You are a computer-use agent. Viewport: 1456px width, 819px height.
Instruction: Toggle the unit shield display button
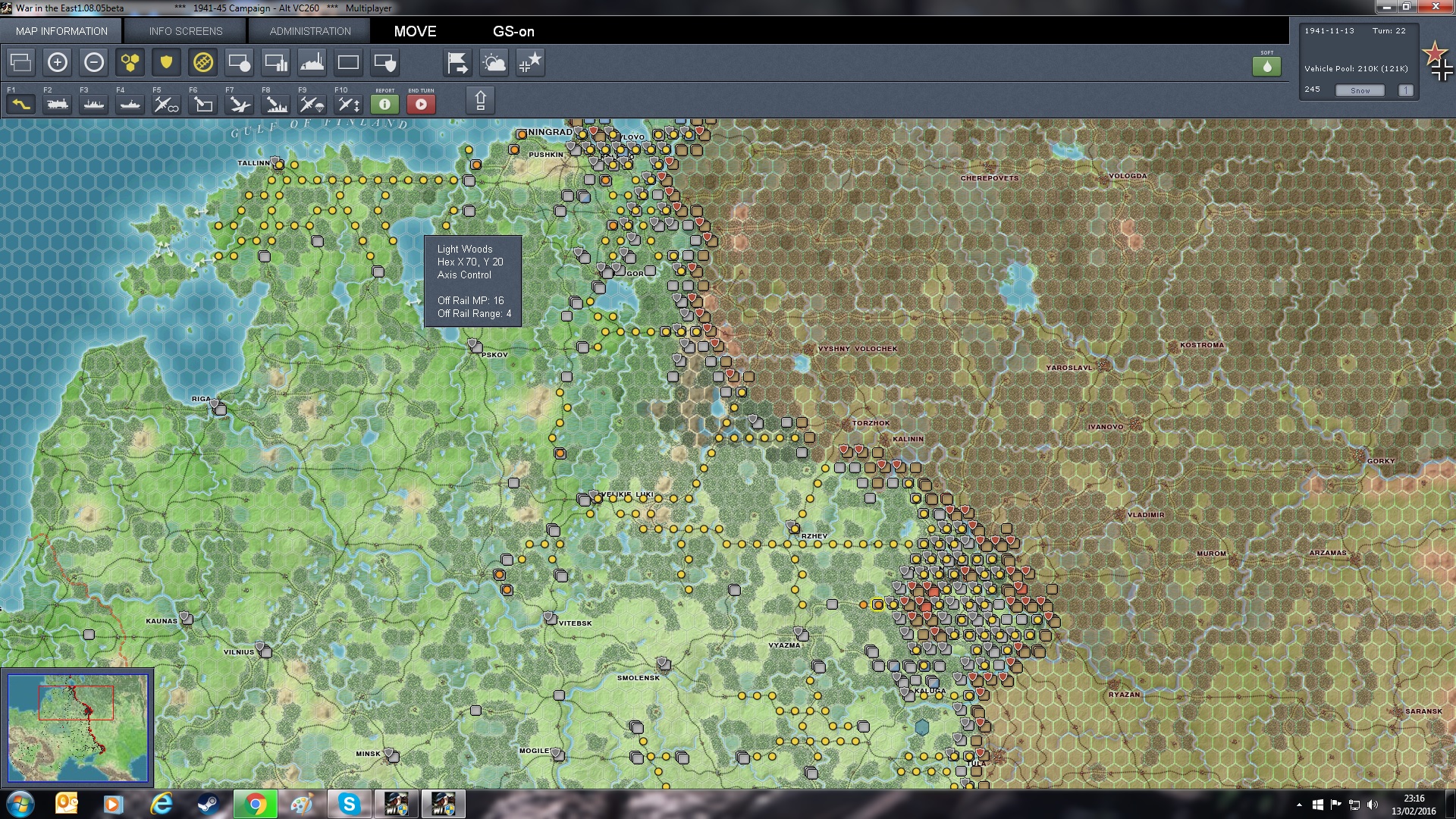pyautogui.click(x=166, y=63)
